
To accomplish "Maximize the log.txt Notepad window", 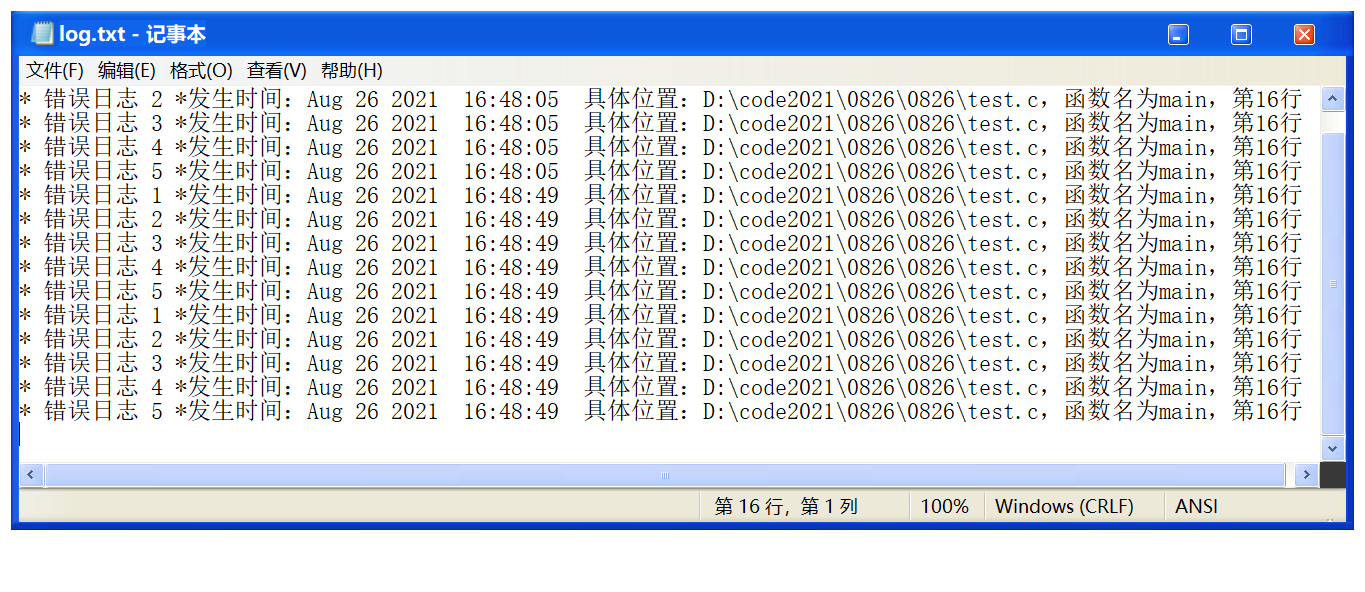I will (x=1241, y=35).
